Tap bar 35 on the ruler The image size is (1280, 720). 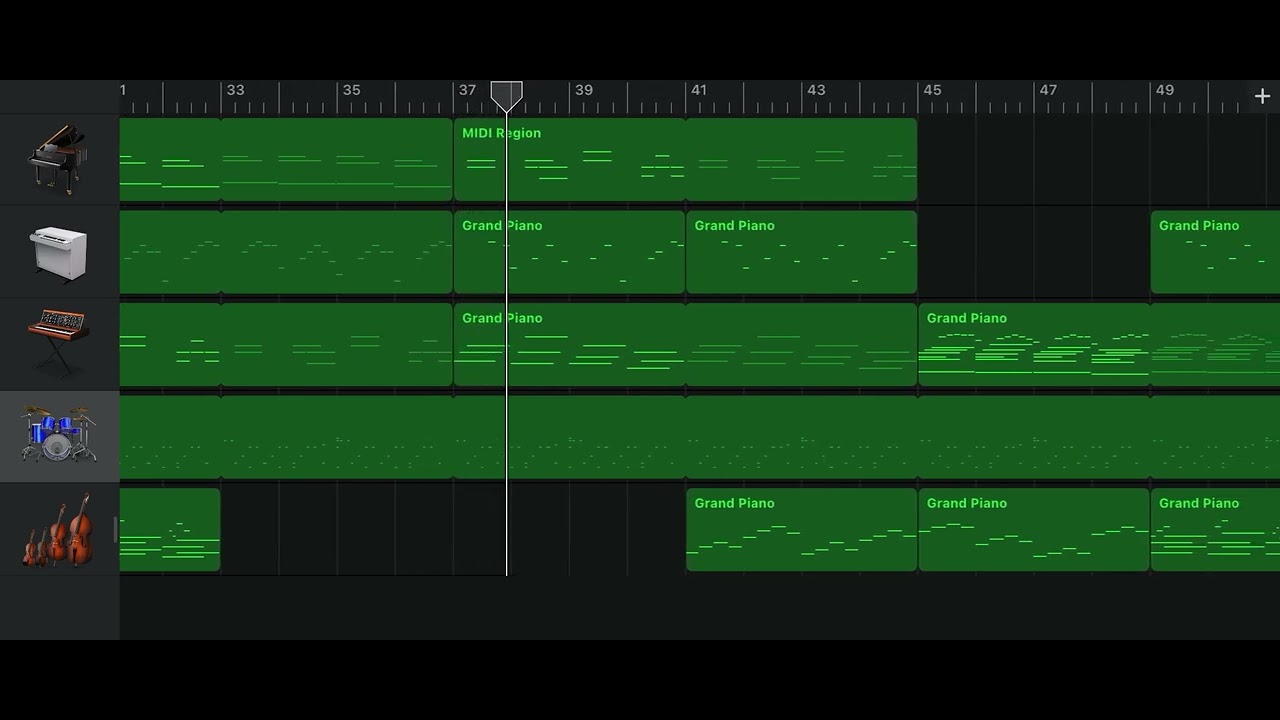(x=352, y=90)
